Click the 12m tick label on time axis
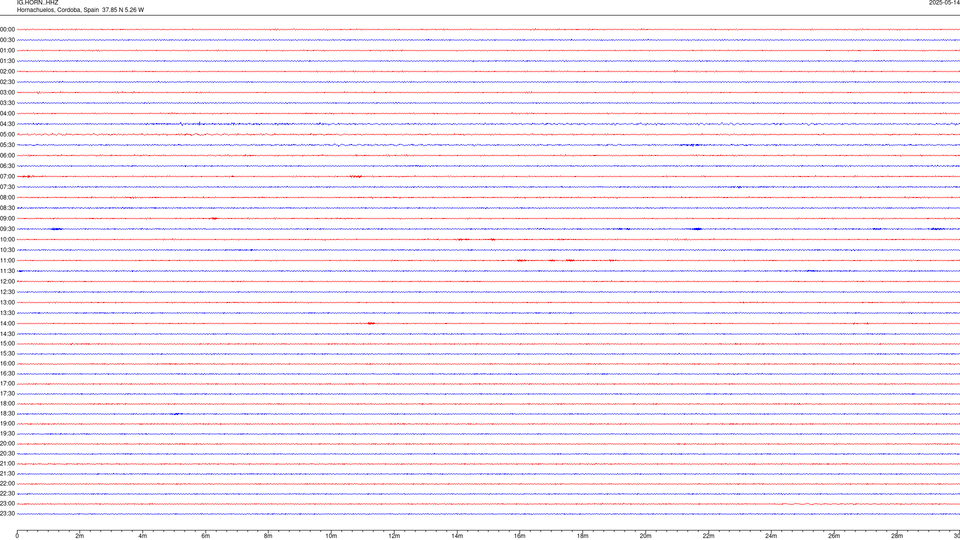This screenshot has width=960, height=540. 394,536
